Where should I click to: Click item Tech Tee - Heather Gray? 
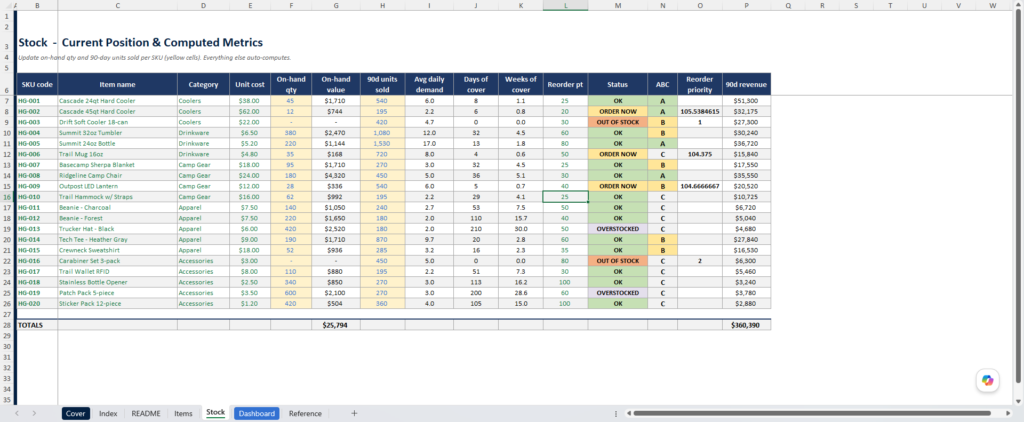pyautogui.click(x=118, y=240)
